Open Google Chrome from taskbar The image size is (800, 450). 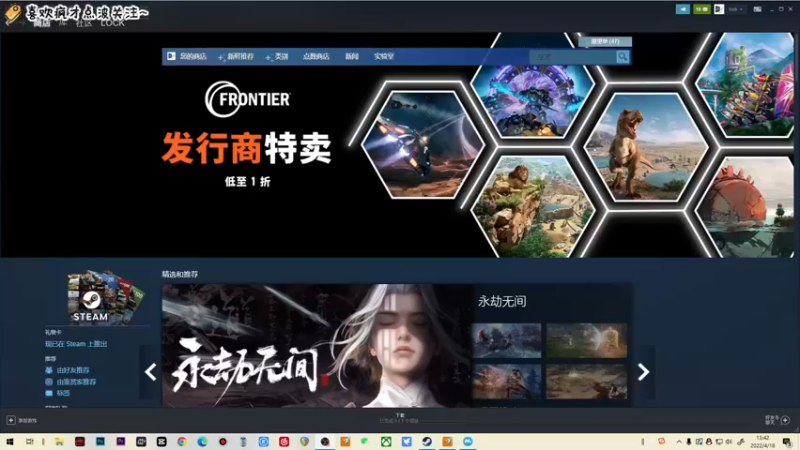click(182, 441)
